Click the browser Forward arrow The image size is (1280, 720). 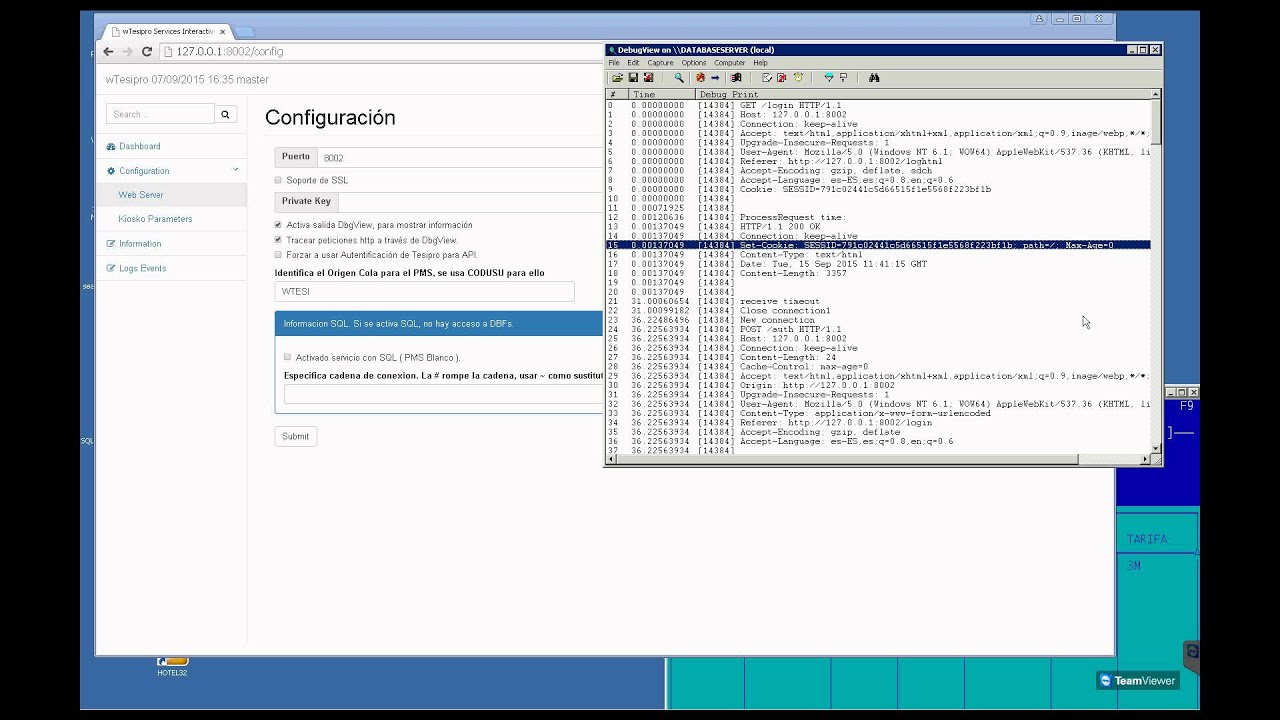[127, 51]
